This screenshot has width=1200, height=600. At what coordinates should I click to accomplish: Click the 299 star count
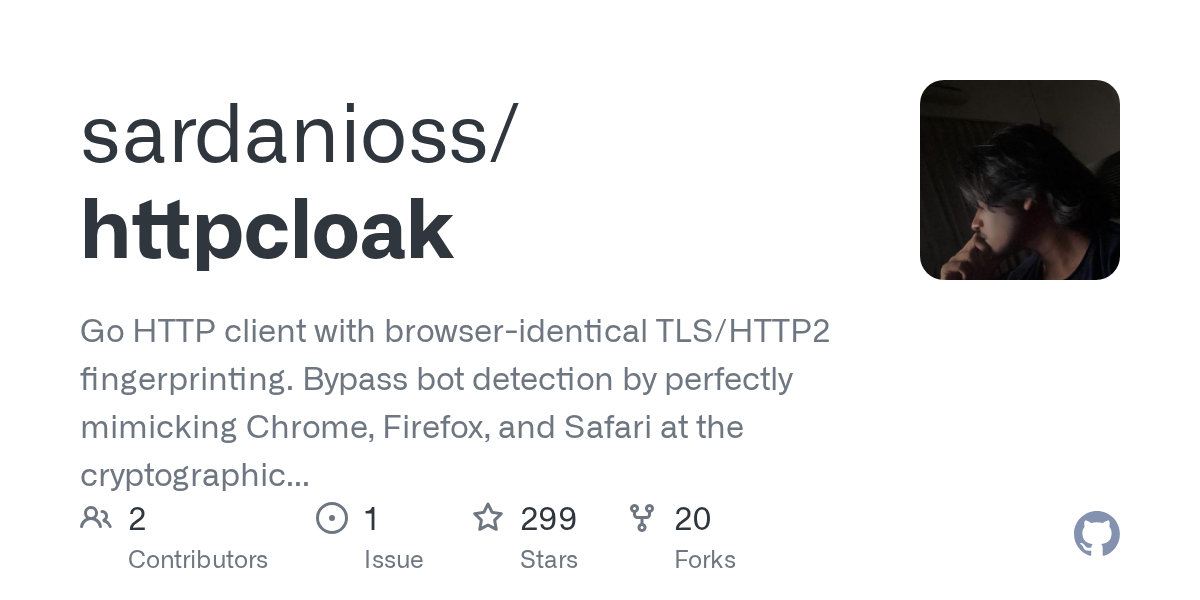click(548, 519)
